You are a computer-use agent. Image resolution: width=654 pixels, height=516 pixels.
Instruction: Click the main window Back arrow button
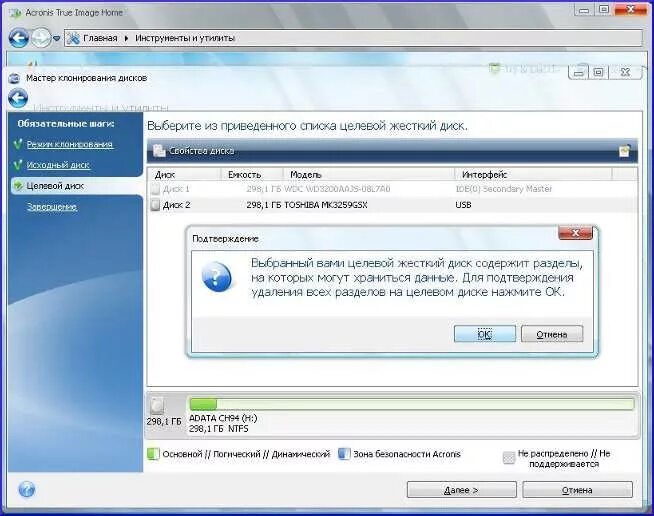click(19, 38)
